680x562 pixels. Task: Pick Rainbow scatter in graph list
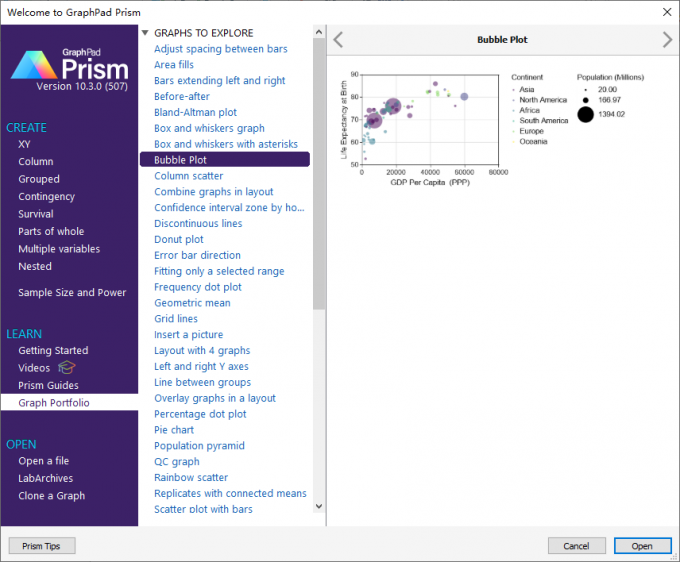pos(191,478)
